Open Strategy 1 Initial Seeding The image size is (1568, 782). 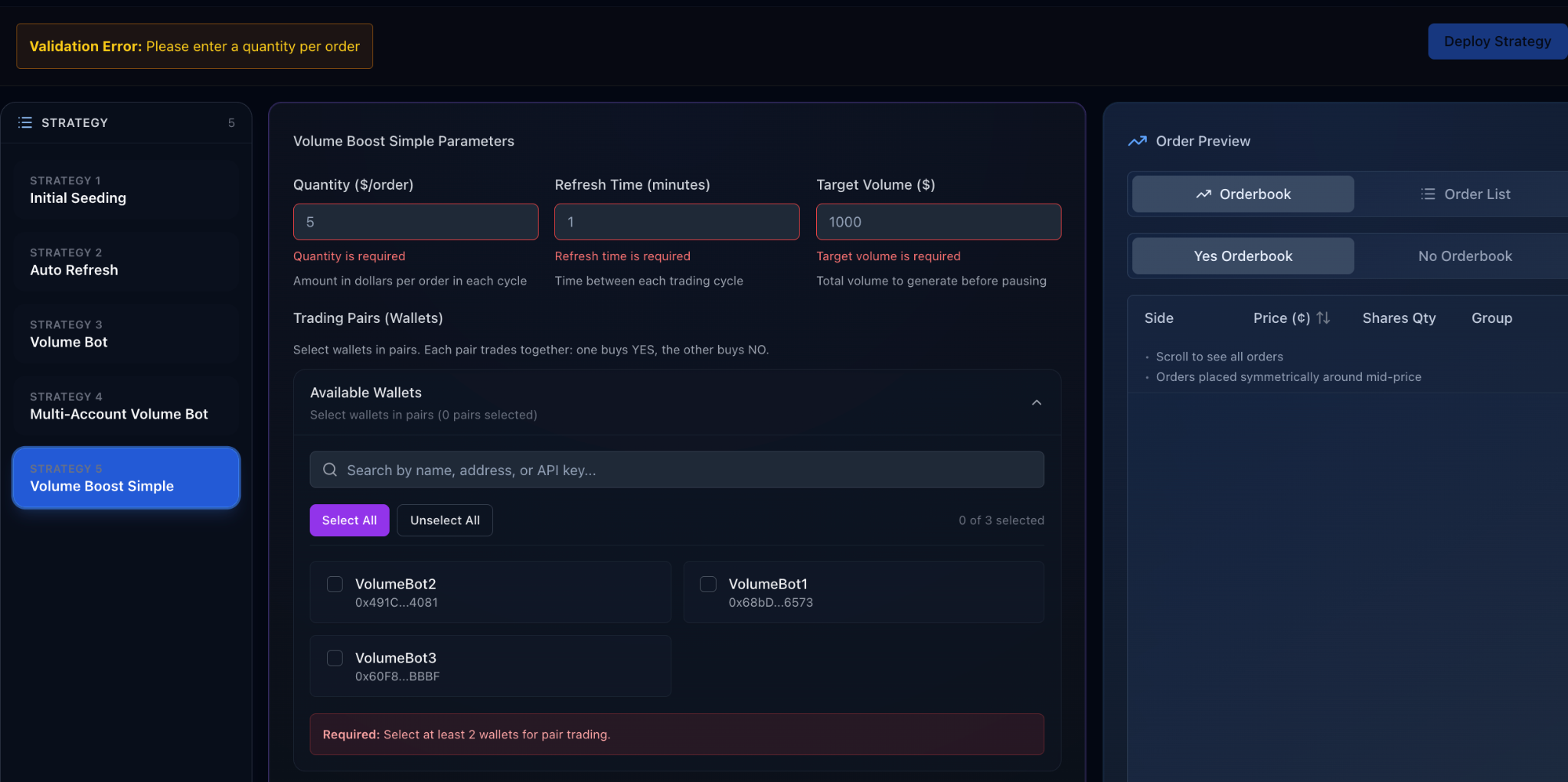click(126, 190)
